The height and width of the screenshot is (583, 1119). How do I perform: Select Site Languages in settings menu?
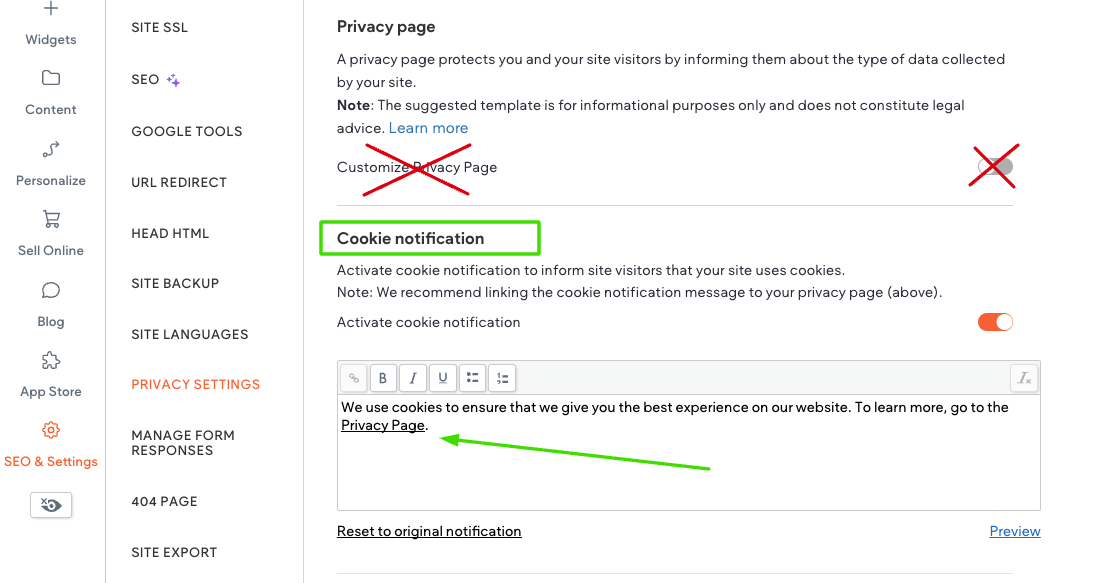coord(190,335)
